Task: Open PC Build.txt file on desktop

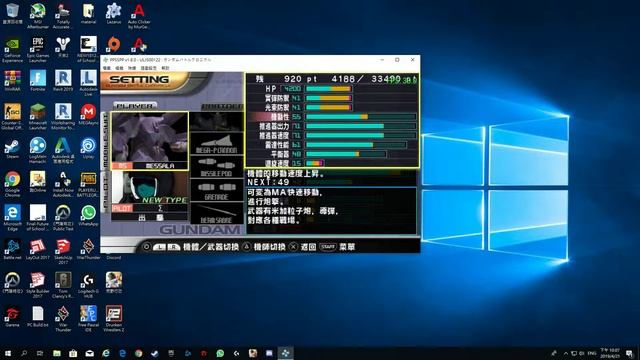Action: (38, 316)
